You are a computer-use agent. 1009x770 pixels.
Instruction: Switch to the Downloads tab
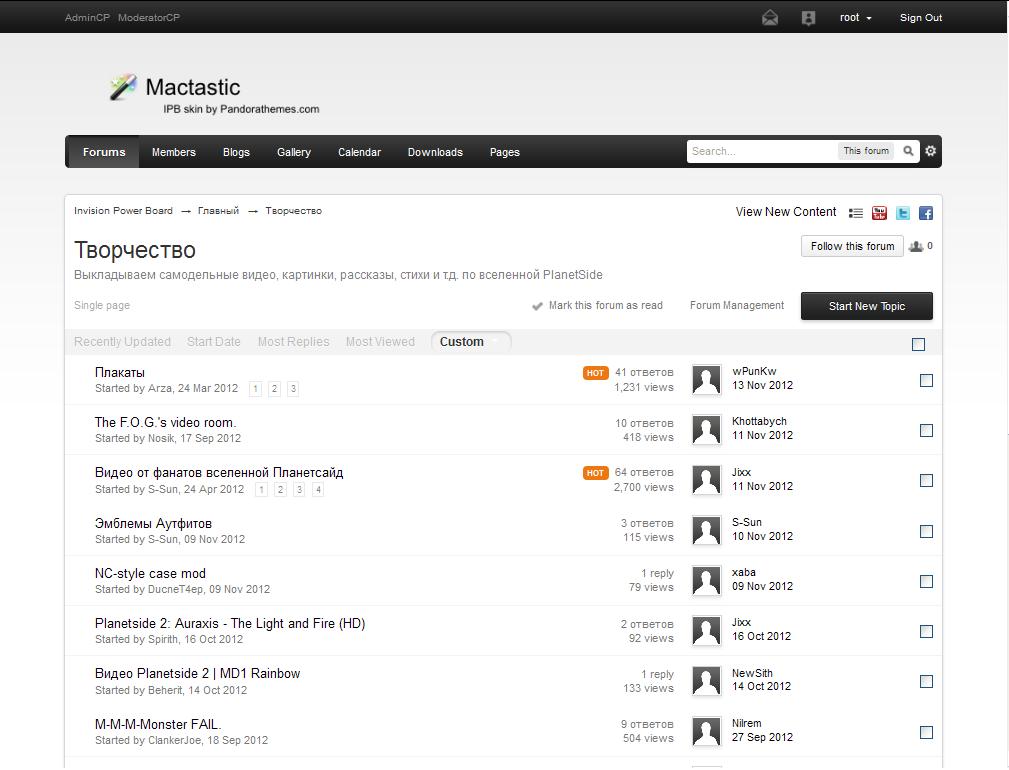pyautogui.click(x=435, y=152)
